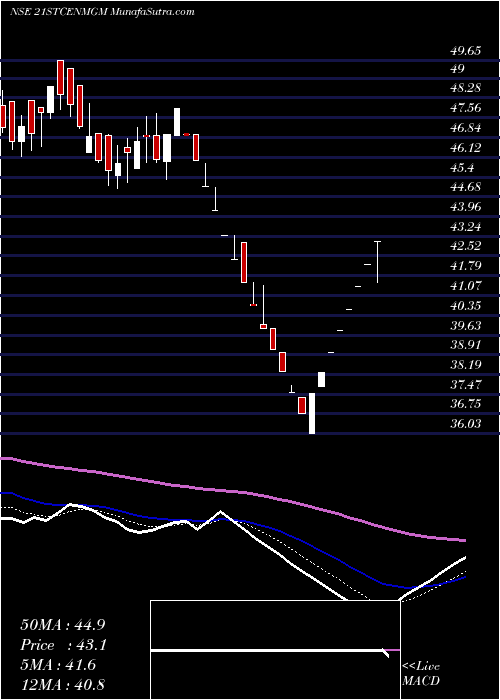
Task: Click inside the Live MACD box
Action: [275, 650]
